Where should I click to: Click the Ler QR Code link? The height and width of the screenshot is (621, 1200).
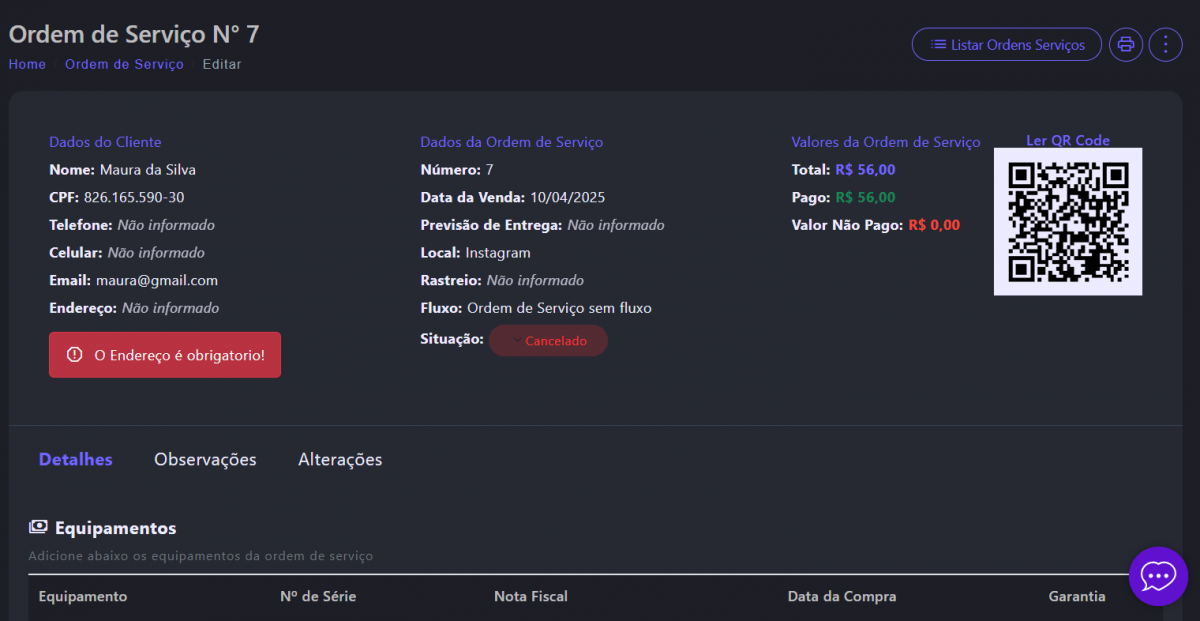(1067, 140)
